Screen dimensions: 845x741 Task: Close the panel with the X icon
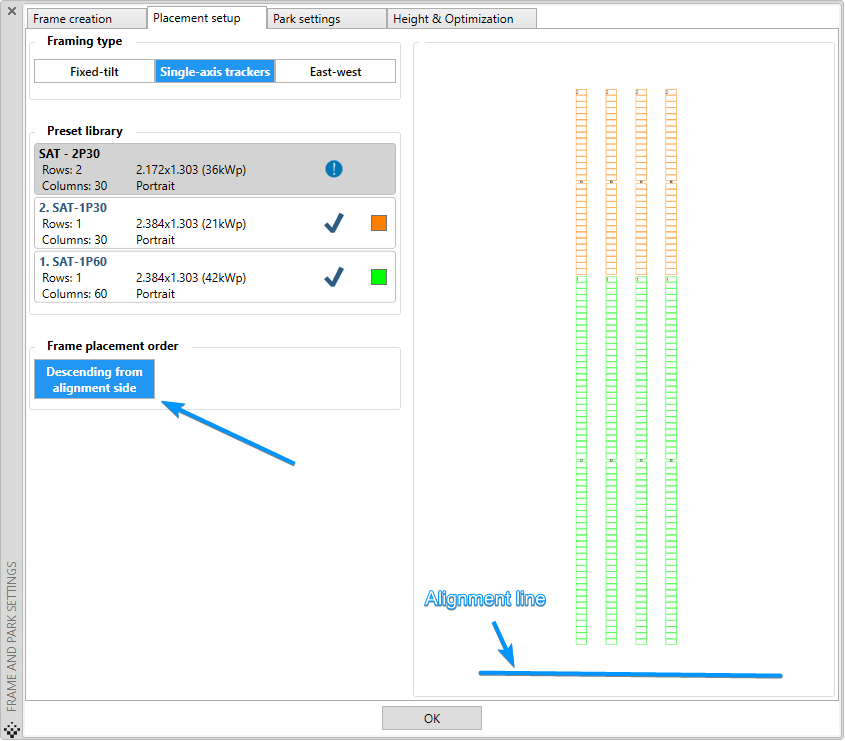pos(12,11)
